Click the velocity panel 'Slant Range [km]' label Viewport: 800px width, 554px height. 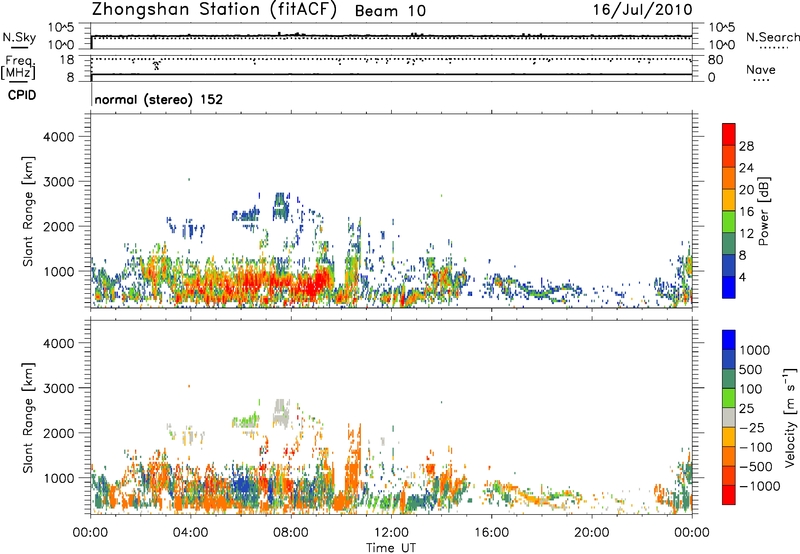(28, 418)
